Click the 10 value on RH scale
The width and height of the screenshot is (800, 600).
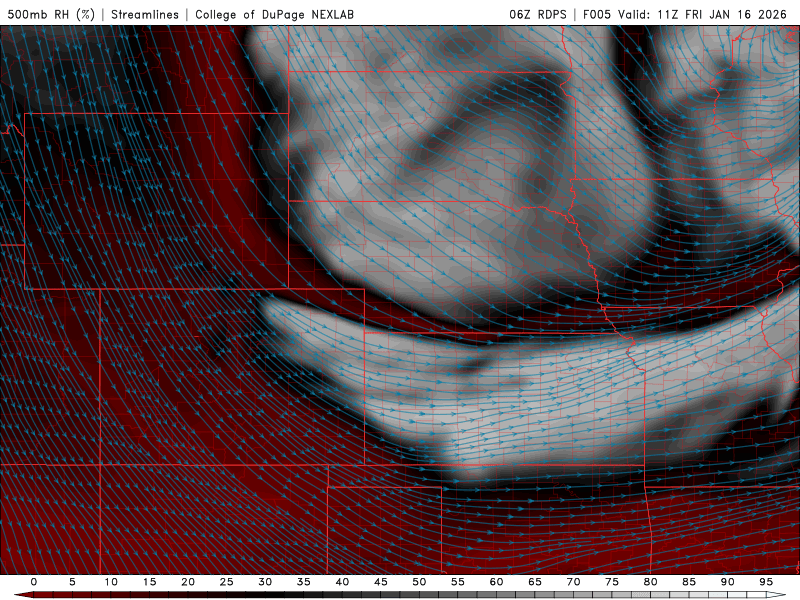tap(111, 582)
